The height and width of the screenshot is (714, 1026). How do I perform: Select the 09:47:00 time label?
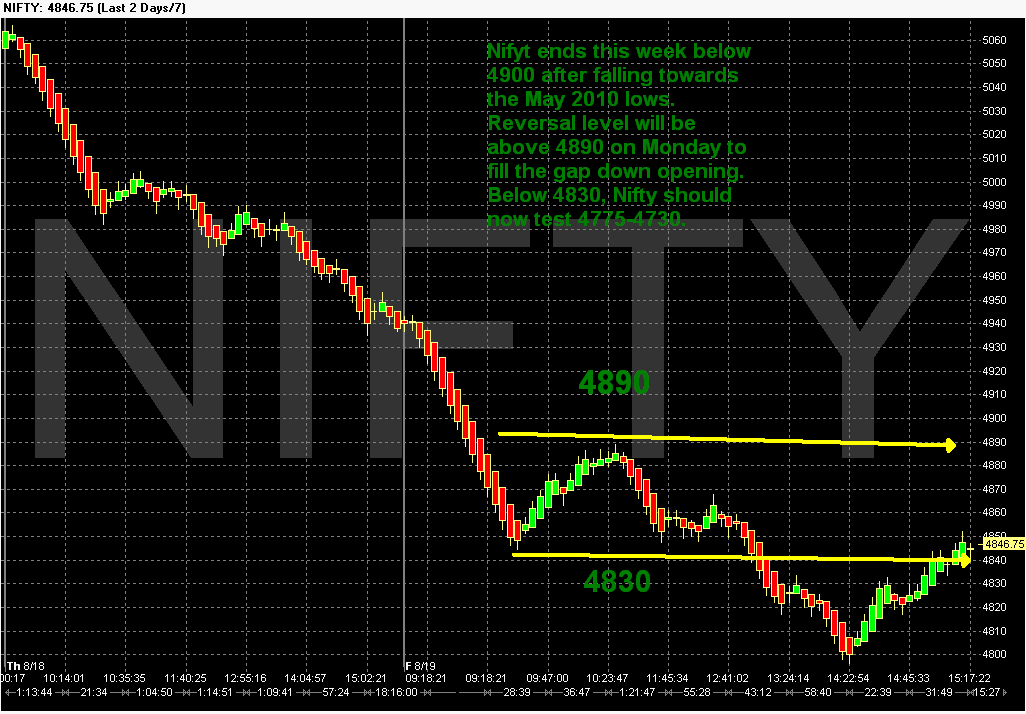click(546, 678)
